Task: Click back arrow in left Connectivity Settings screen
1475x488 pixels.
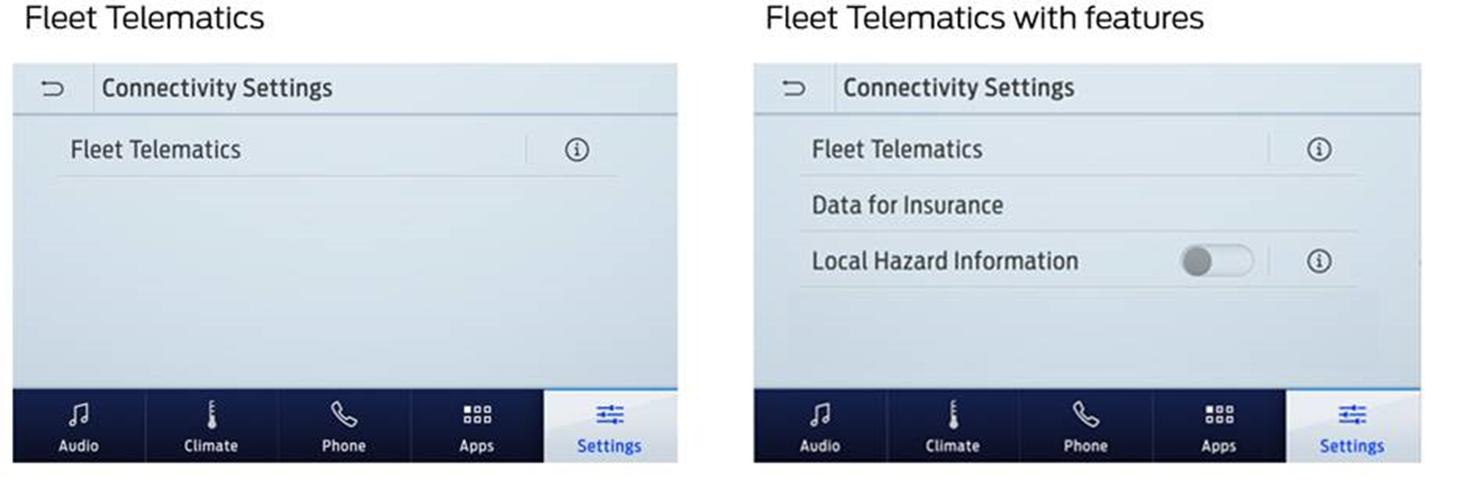Action: (52, 89)
